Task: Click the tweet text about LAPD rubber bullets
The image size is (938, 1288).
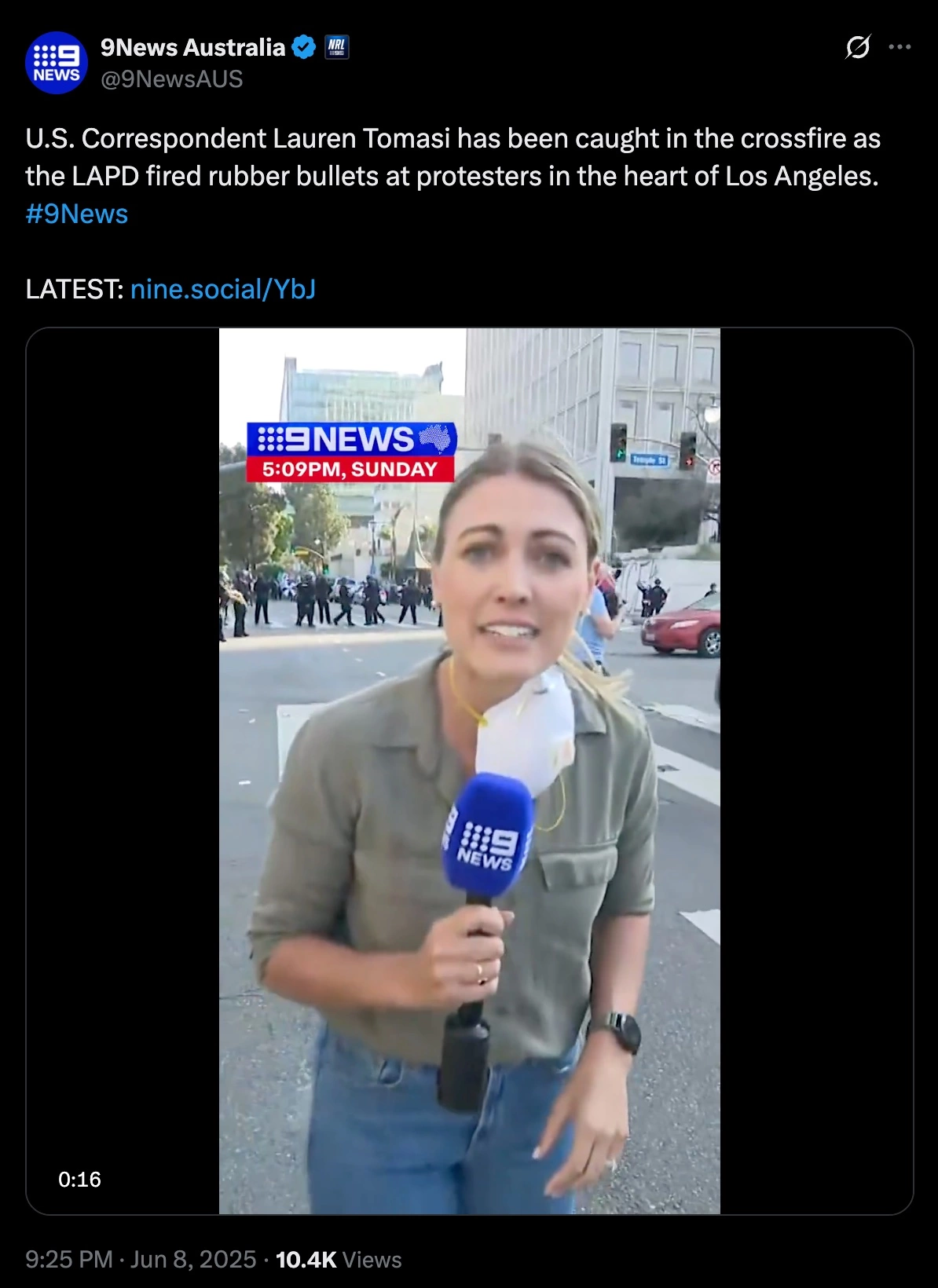Action: tap(453, 157)
